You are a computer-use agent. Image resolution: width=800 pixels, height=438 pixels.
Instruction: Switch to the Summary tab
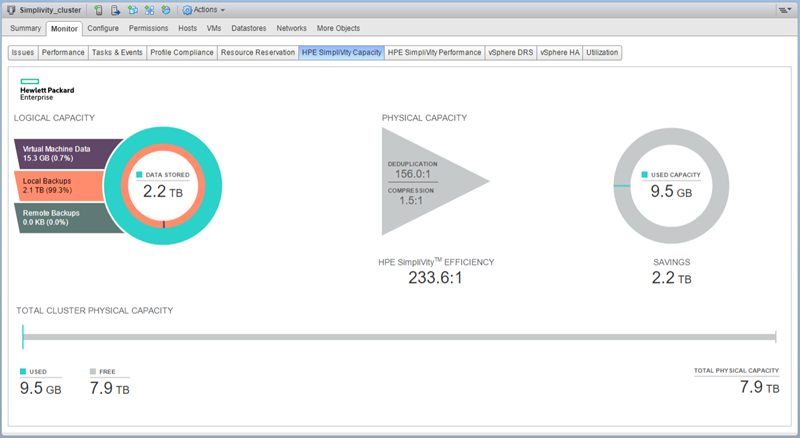(x=26, y=28)
